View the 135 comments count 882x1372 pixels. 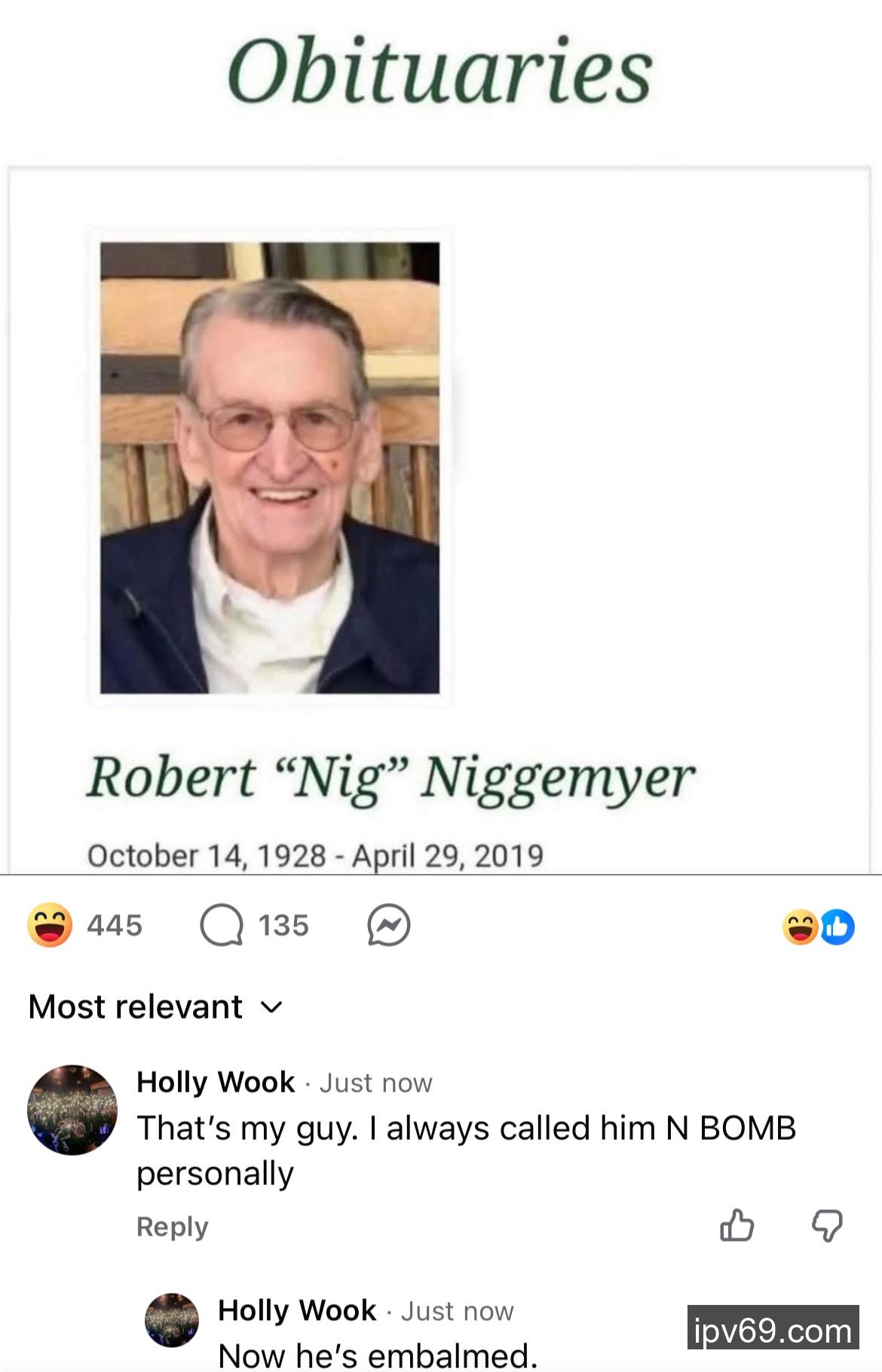[283, 925]
